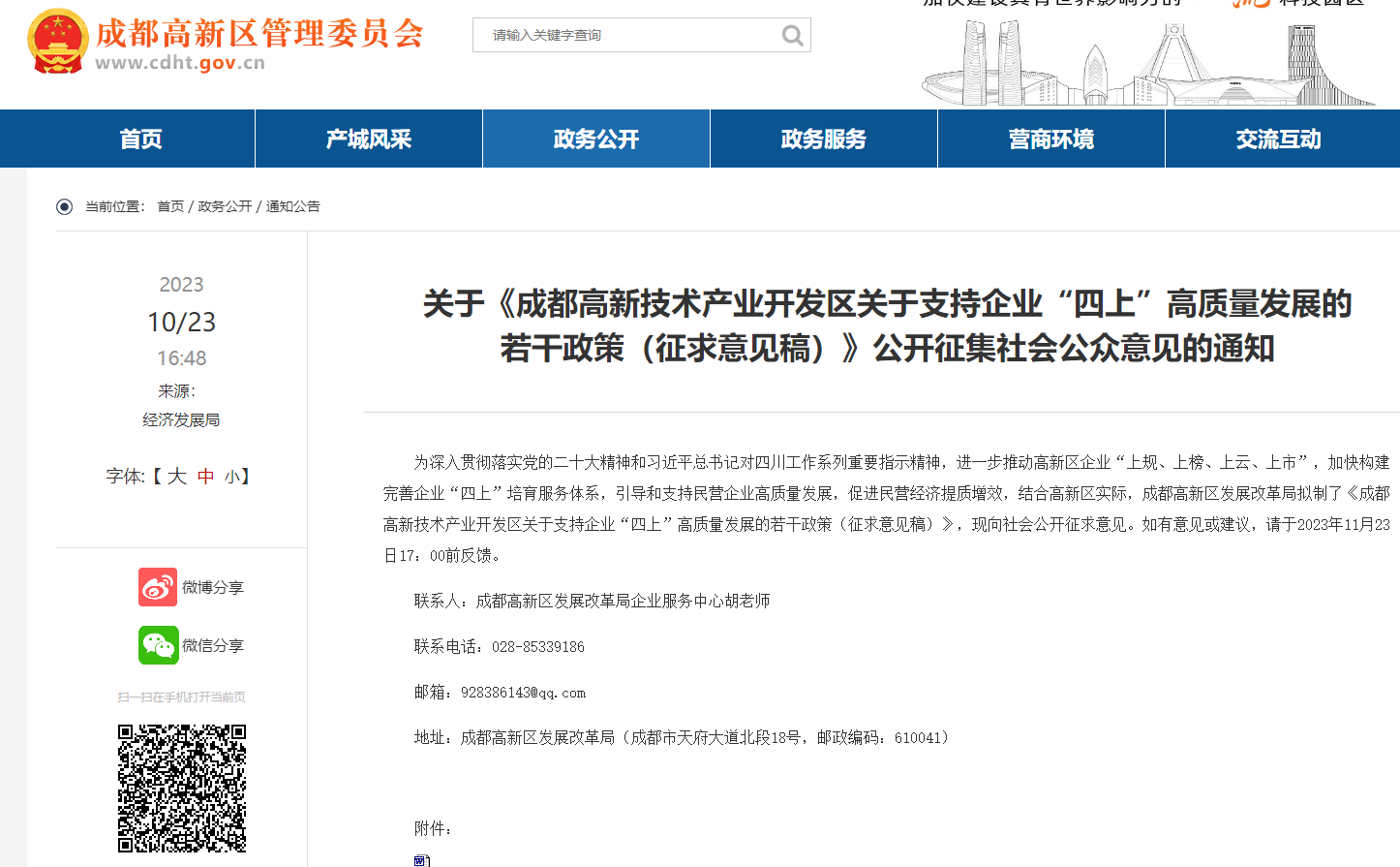Set font size to small (小)
The height and width of the screenshot is (867, 1400).
232,477
